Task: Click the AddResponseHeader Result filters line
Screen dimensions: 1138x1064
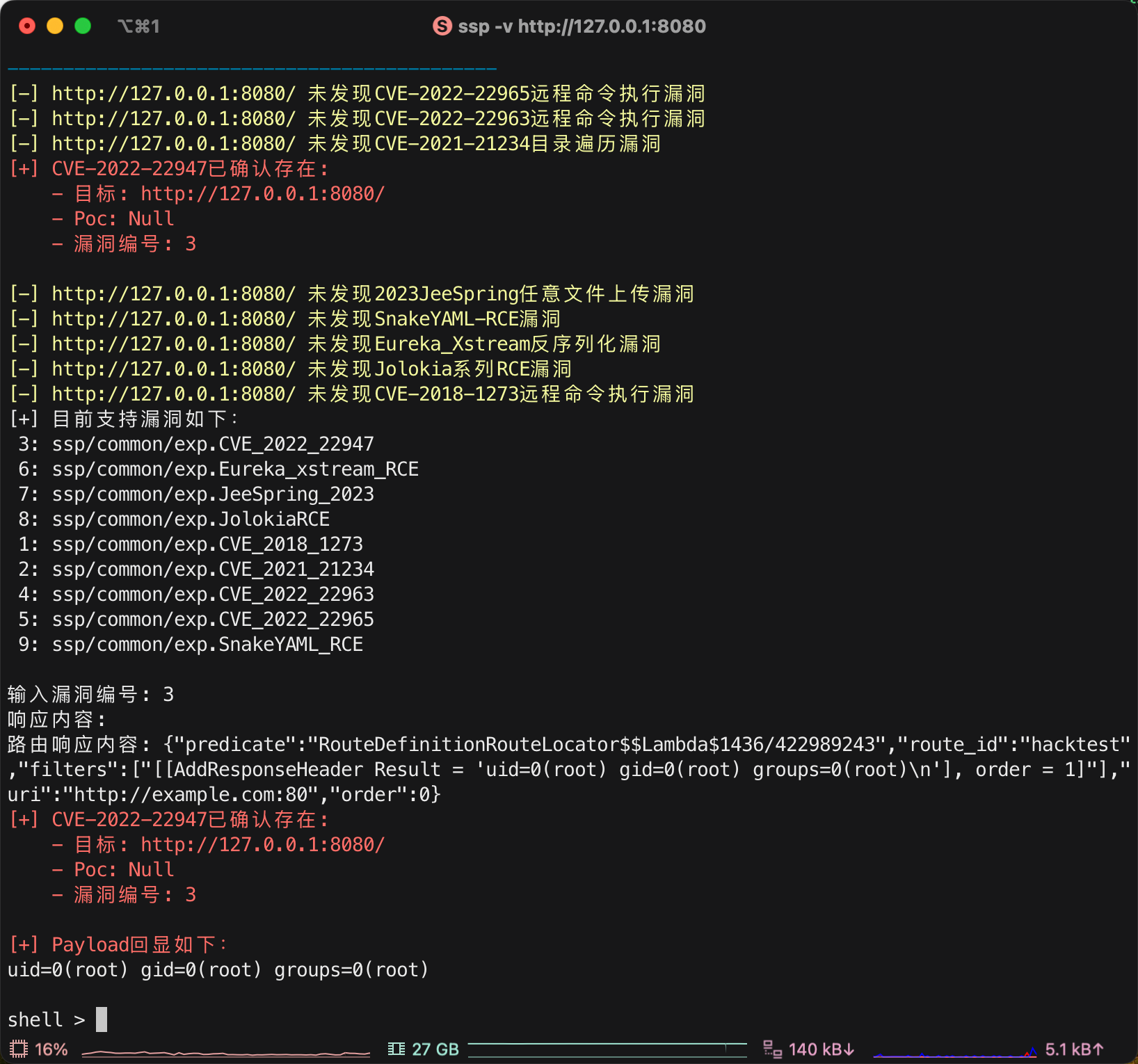Action: pyautogui.click(x=569, y=769)
